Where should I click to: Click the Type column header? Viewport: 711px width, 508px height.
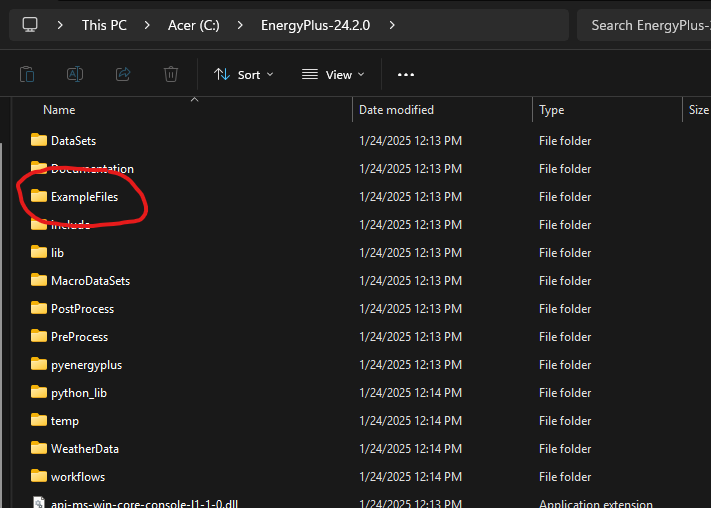551,110
